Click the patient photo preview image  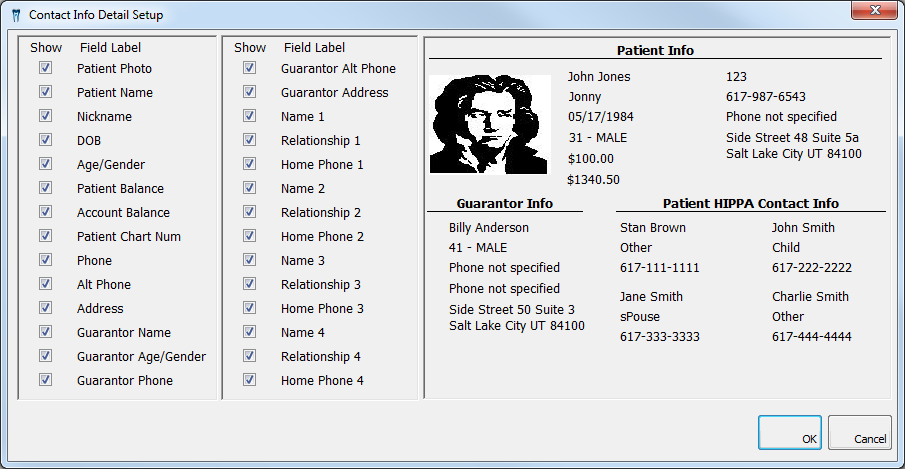(x=489, y=124)
